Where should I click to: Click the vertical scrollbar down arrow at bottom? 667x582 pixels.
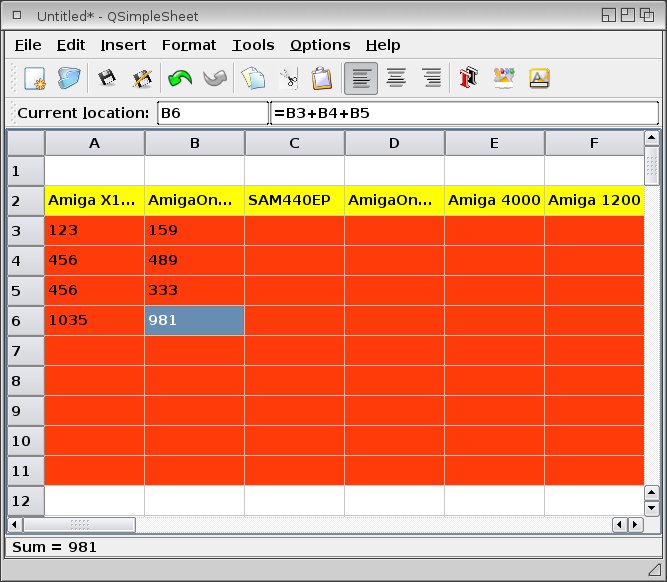[x=652, y=508]
